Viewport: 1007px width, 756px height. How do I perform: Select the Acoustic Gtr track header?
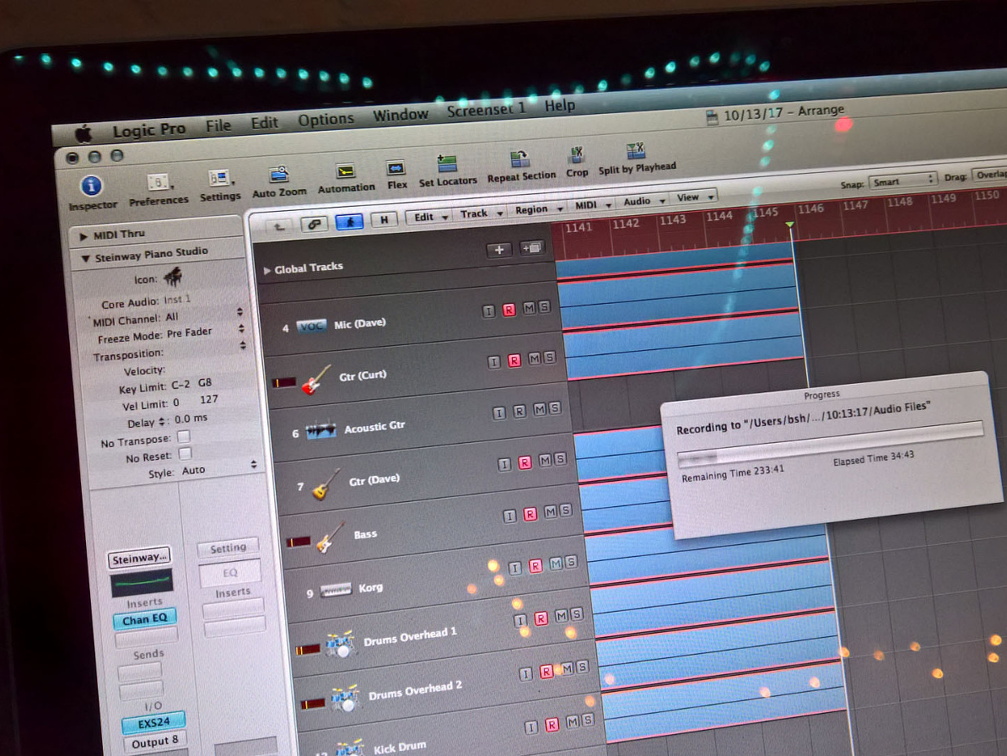(x=375, y=427)
